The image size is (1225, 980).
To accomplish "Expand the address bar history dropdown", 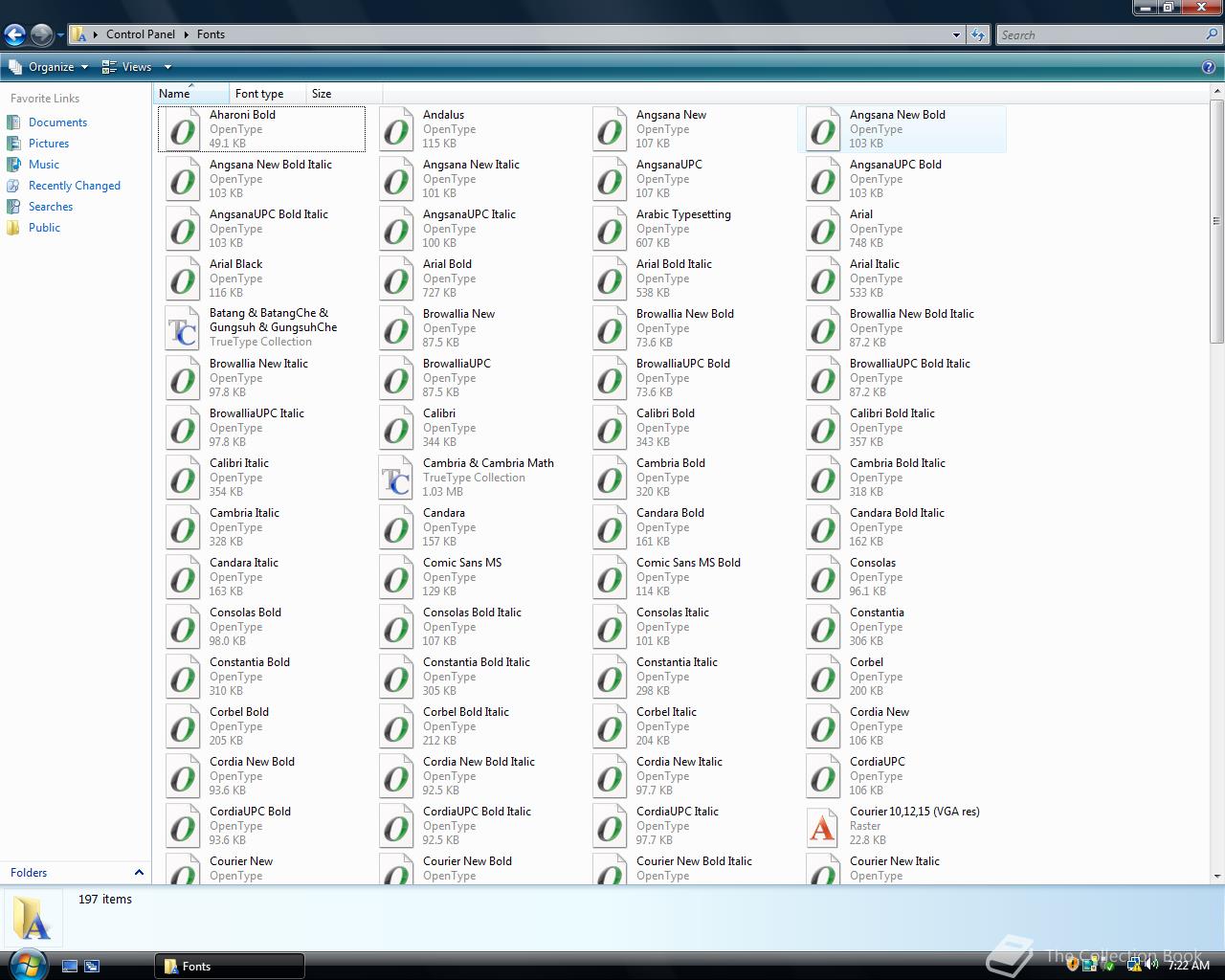I will [956, 34].
